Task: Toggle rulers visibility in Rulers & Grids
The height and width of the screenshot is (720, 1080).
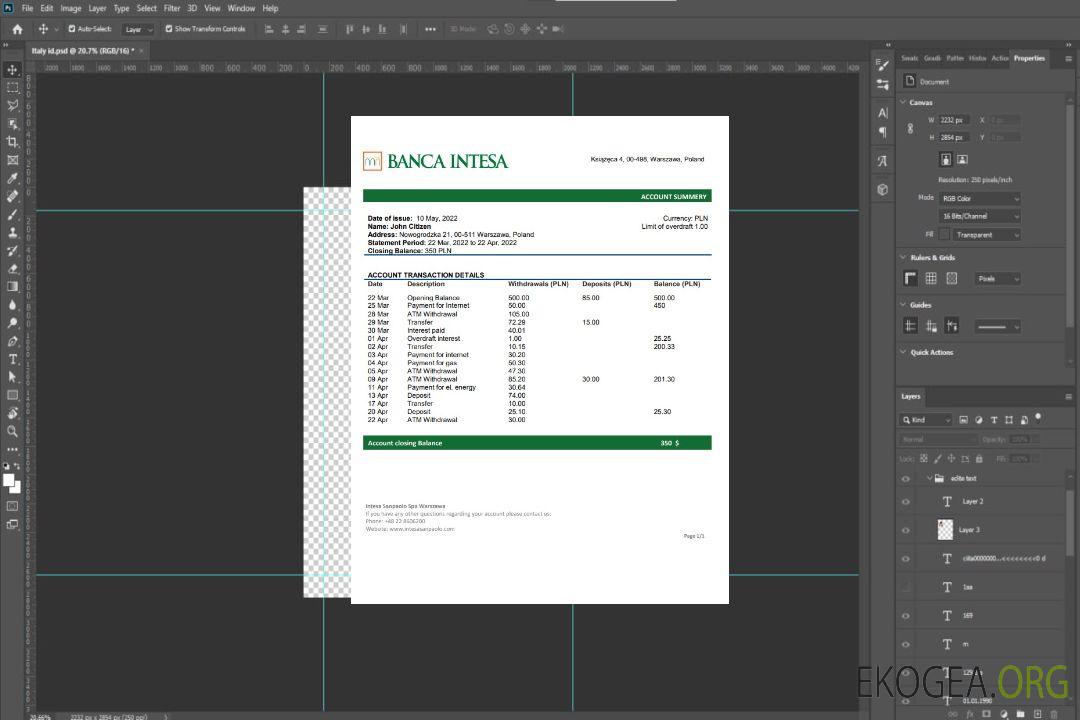Action: pos(911,278)
